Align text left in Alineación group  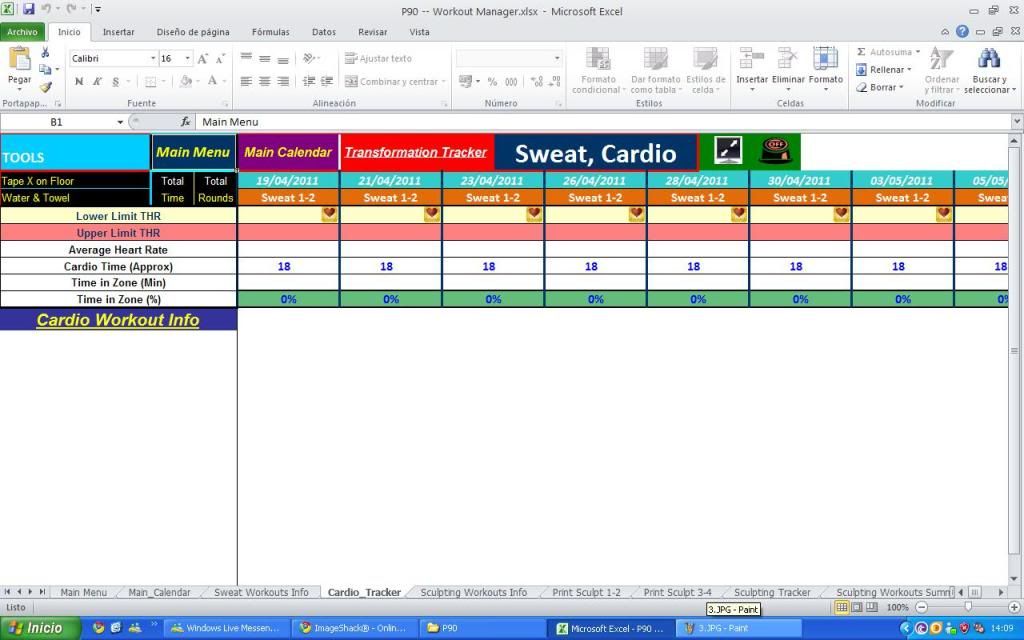pos(246,82)
